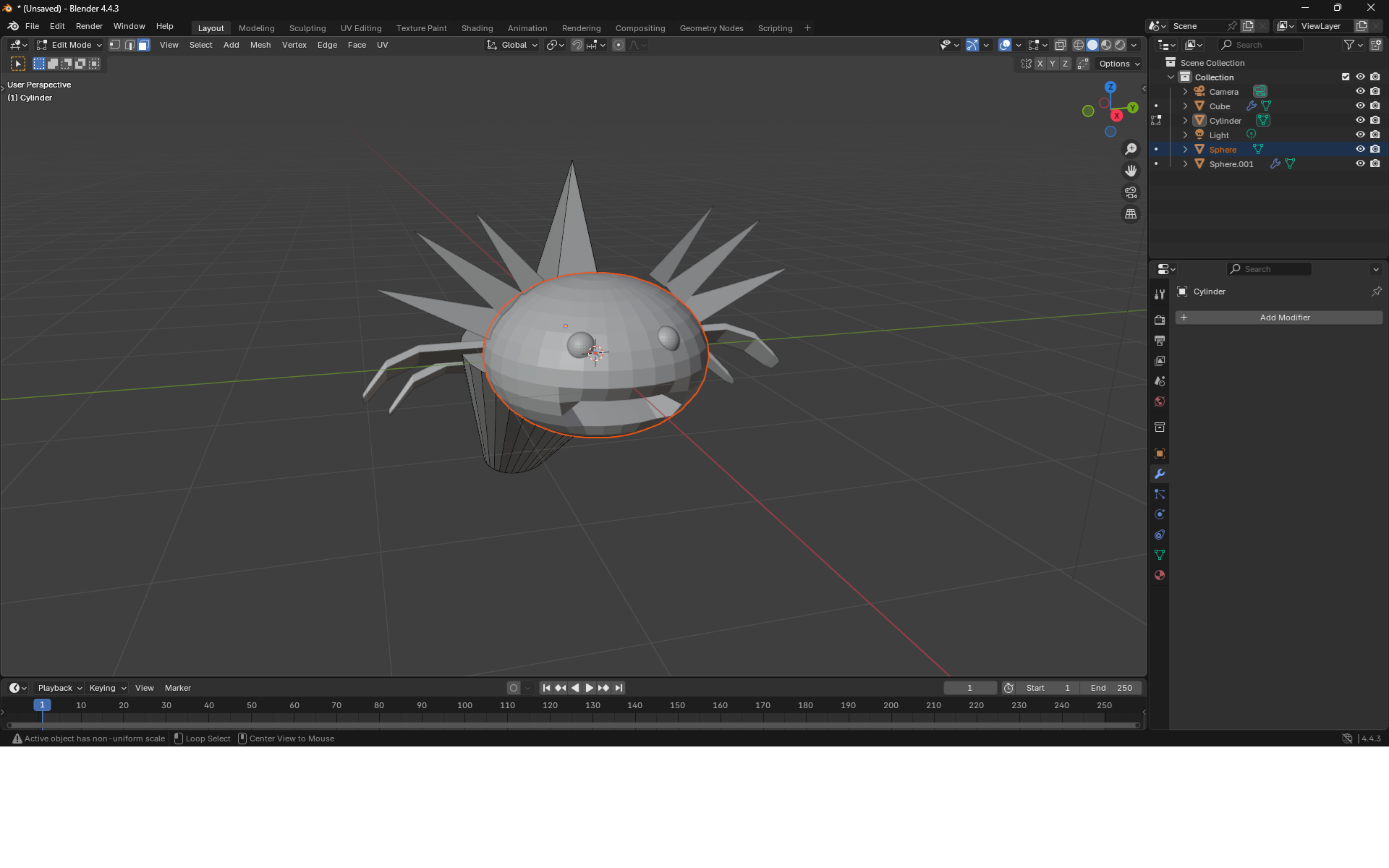The height and width of the screenshot is (868, 1389).
Task: Open the Keying dropdown
Action: (108, 688)
